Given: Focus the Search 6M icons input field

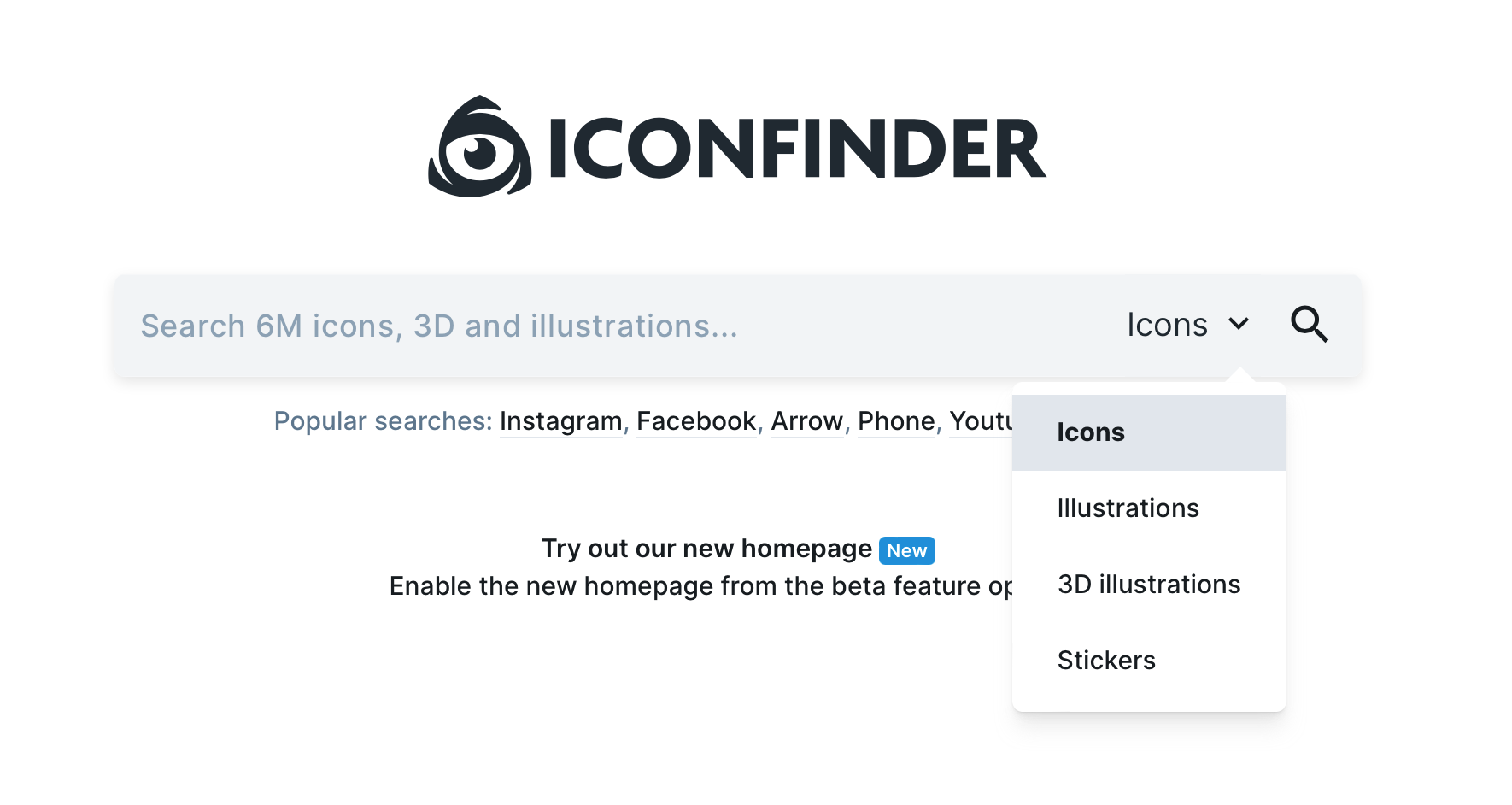Looking at the screenshot, I should [x=615, y=326].
